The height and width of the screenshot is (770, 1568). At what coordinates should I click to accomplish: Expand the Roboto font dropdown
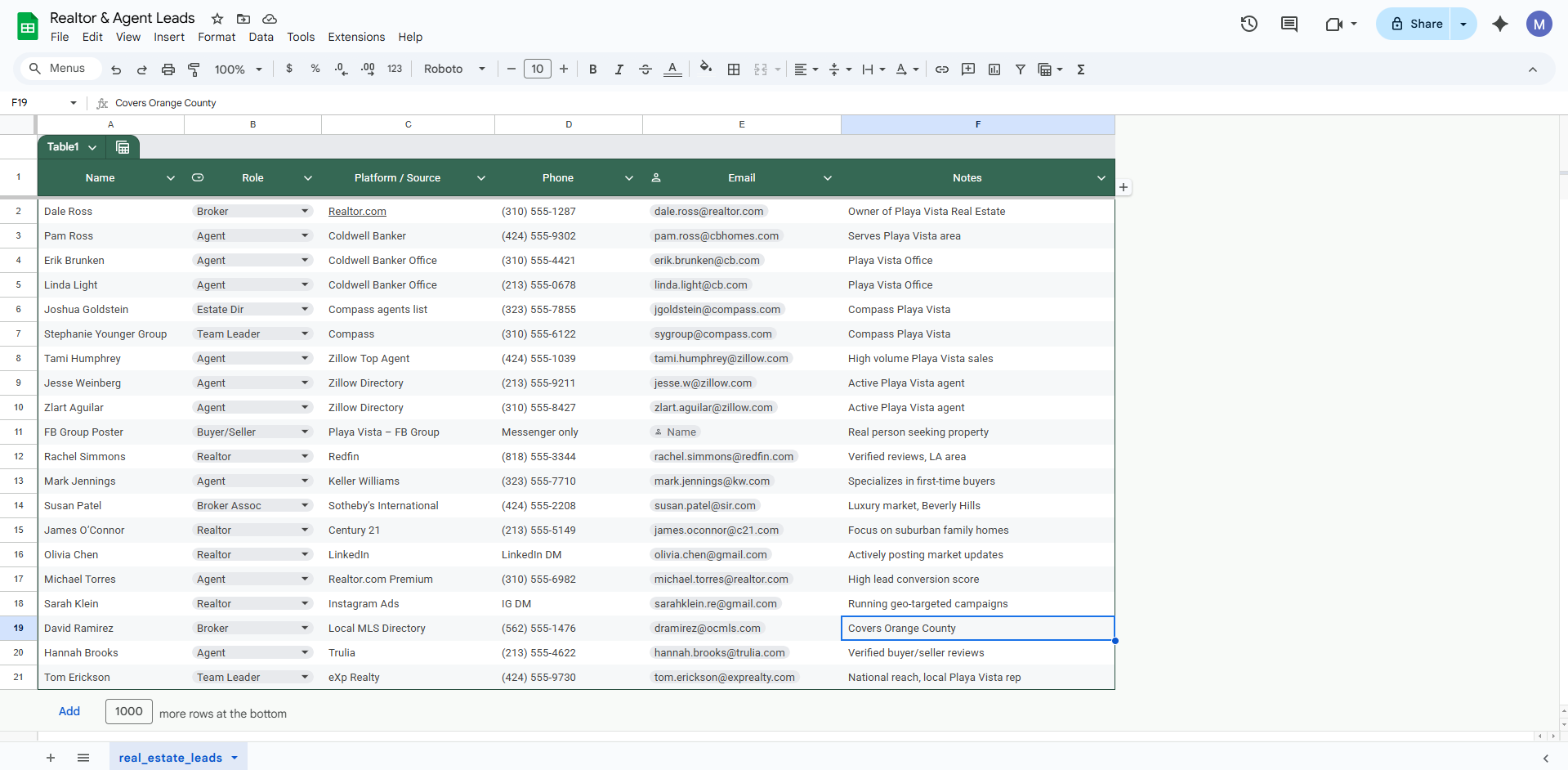pyautogui.click(x=454, y=69)
